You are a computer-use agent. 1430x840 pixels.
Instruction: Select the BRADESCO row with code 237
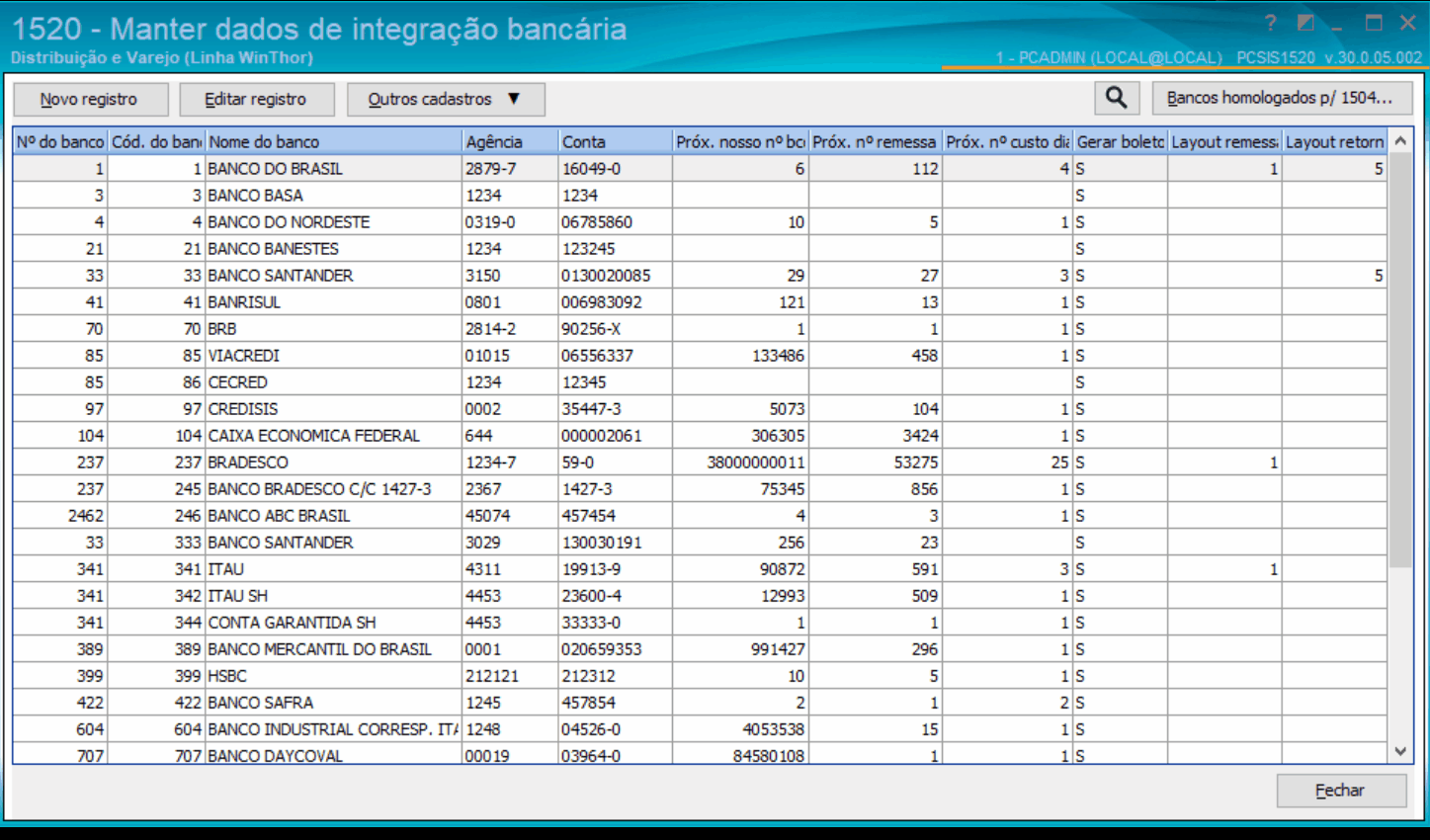[700, 462]
